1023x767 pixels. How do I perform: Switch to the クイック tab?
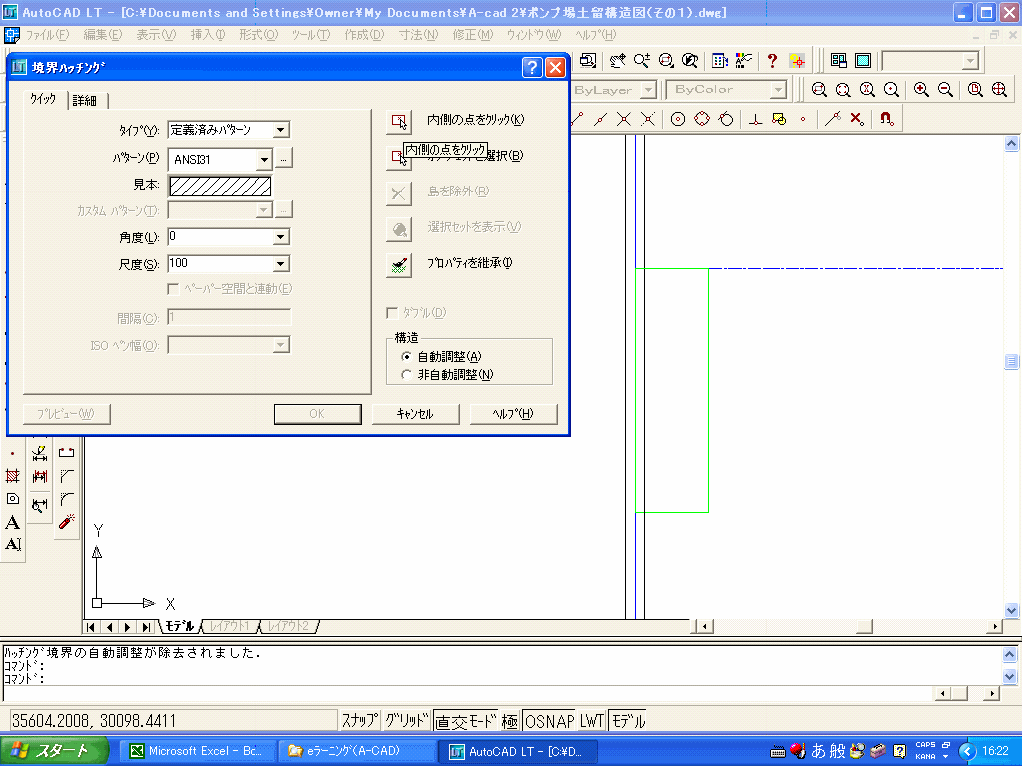[x=43, y=99]
